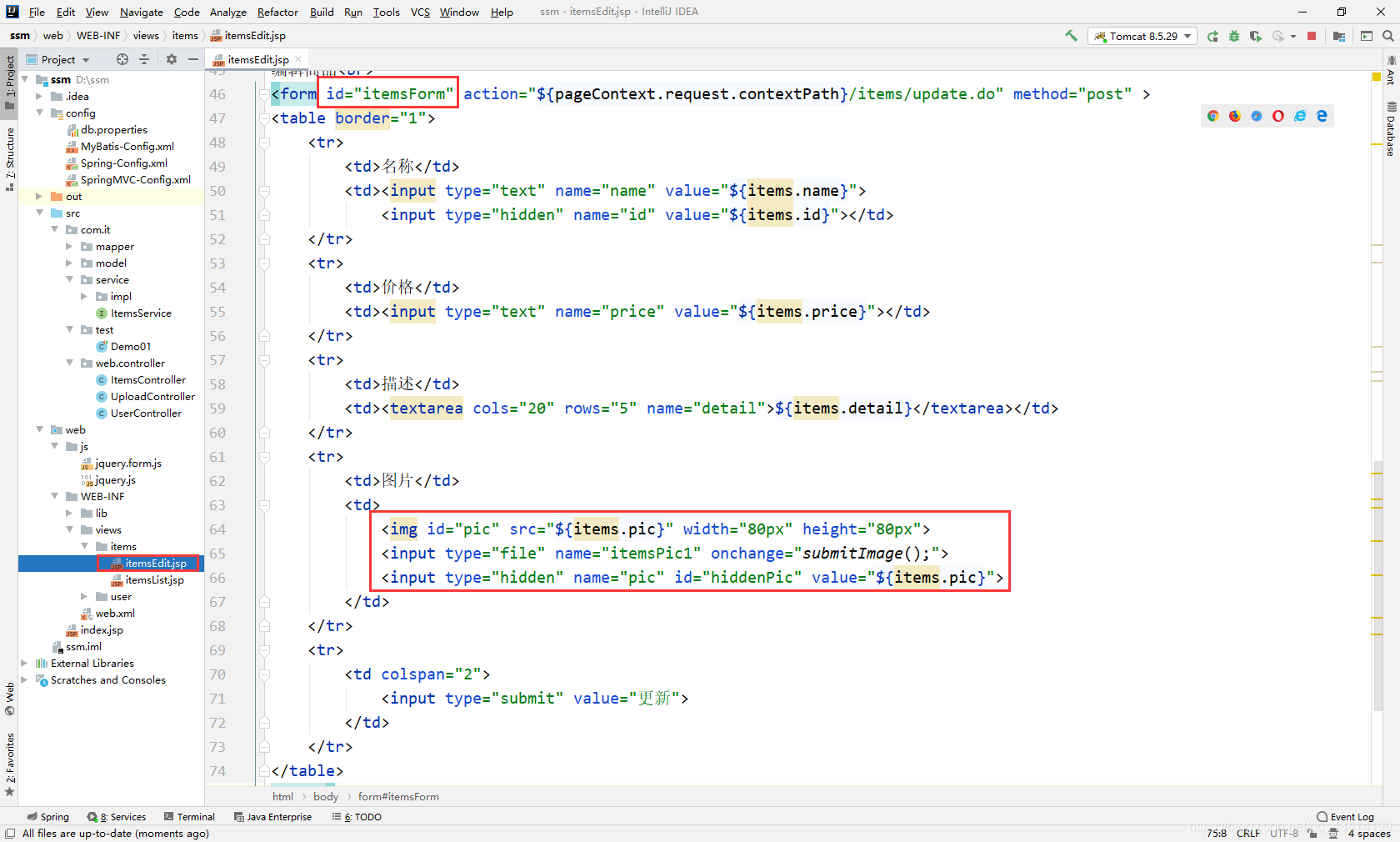Open the Services tool window button
1400x842 pixels.
(117, 817)
